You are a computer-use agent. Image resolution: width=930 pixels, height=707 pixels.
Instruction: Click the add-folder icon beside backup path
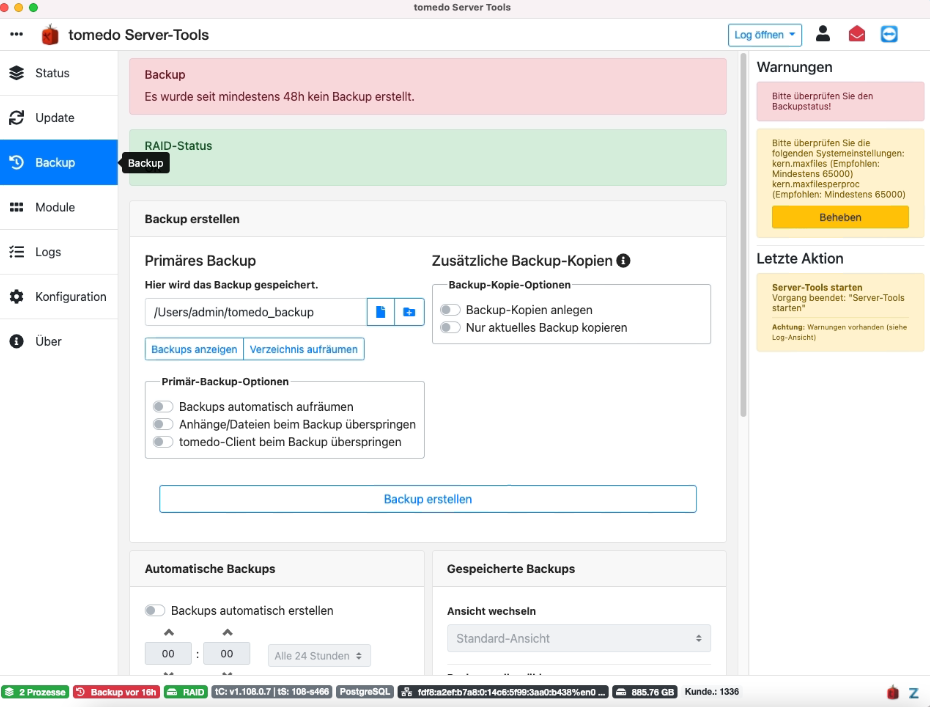coord(409,312)
